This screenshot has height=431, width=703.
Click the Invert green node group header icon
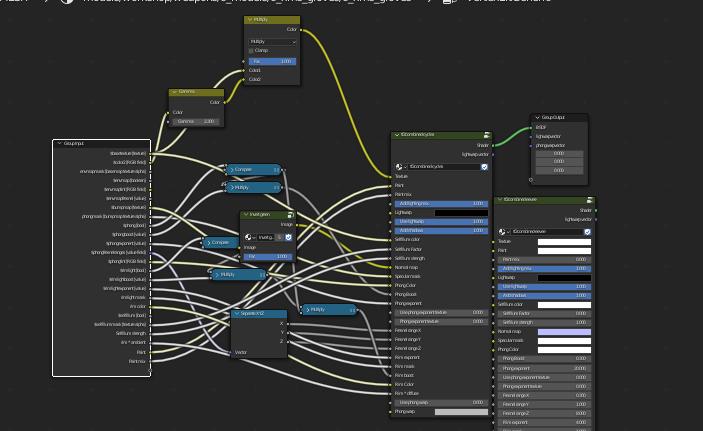pyautogui.click(x=290, y=215)
